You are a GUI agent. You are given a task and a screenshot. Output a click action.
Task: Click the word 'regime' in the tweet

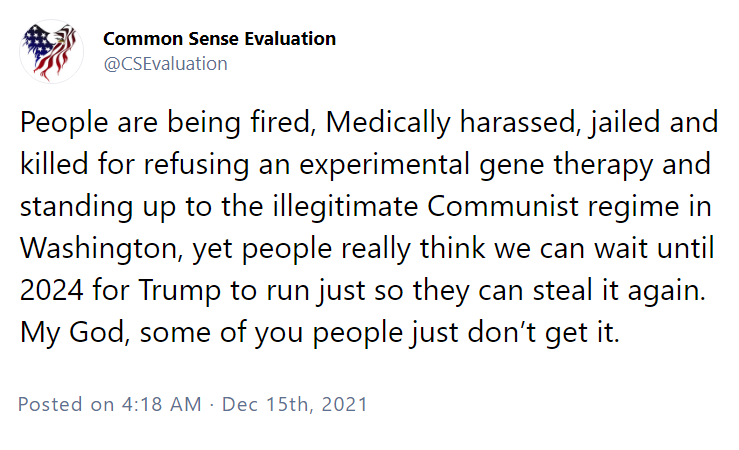coord(633,207)
